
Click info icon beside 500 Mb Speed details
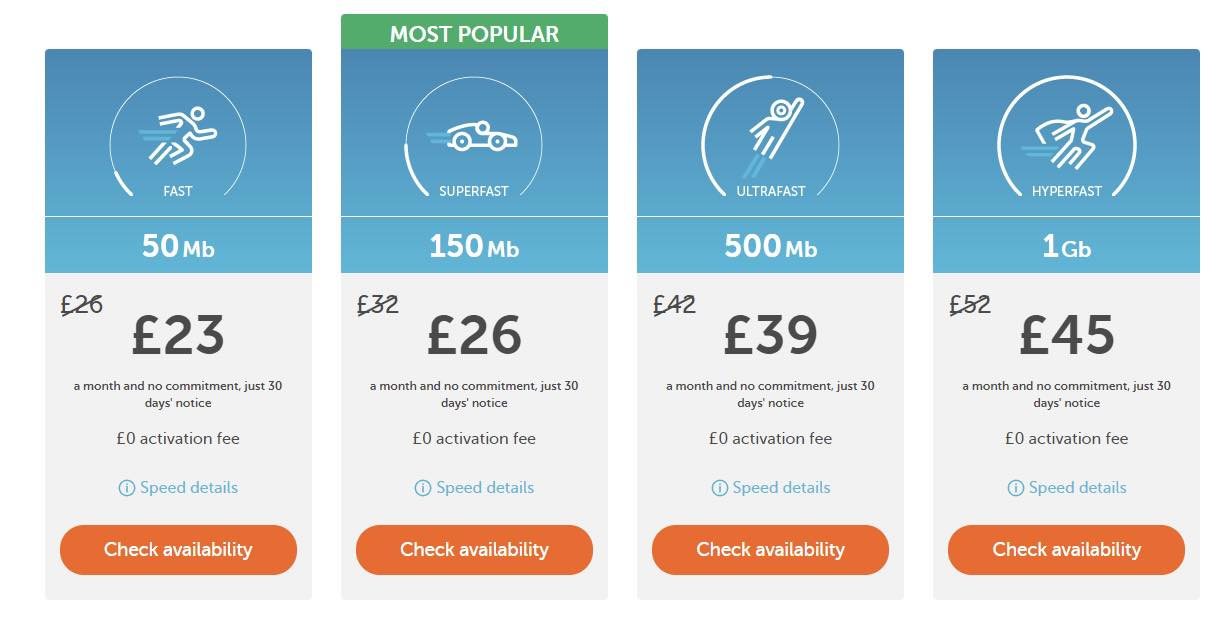pyautogui.click(x=719, y=488)
